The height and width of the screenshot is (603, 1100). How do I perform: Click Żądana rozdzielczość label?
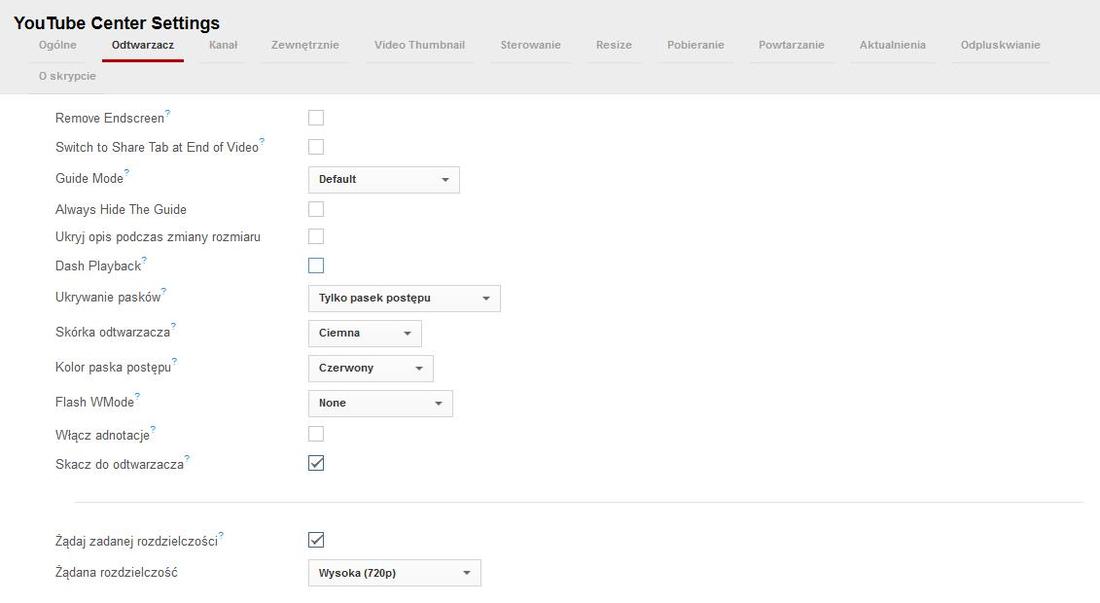pyautogui.click(x=116, y=573)
